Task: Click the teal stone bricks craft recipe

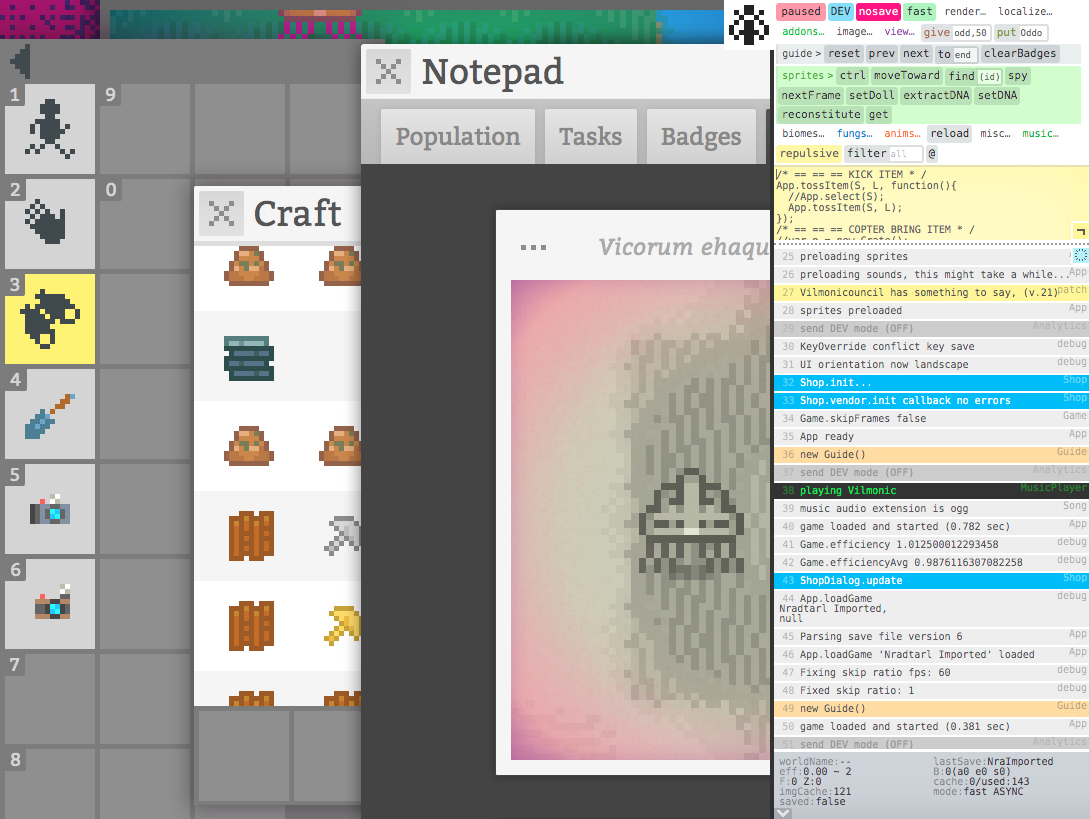Action: [x=248, y=357]
